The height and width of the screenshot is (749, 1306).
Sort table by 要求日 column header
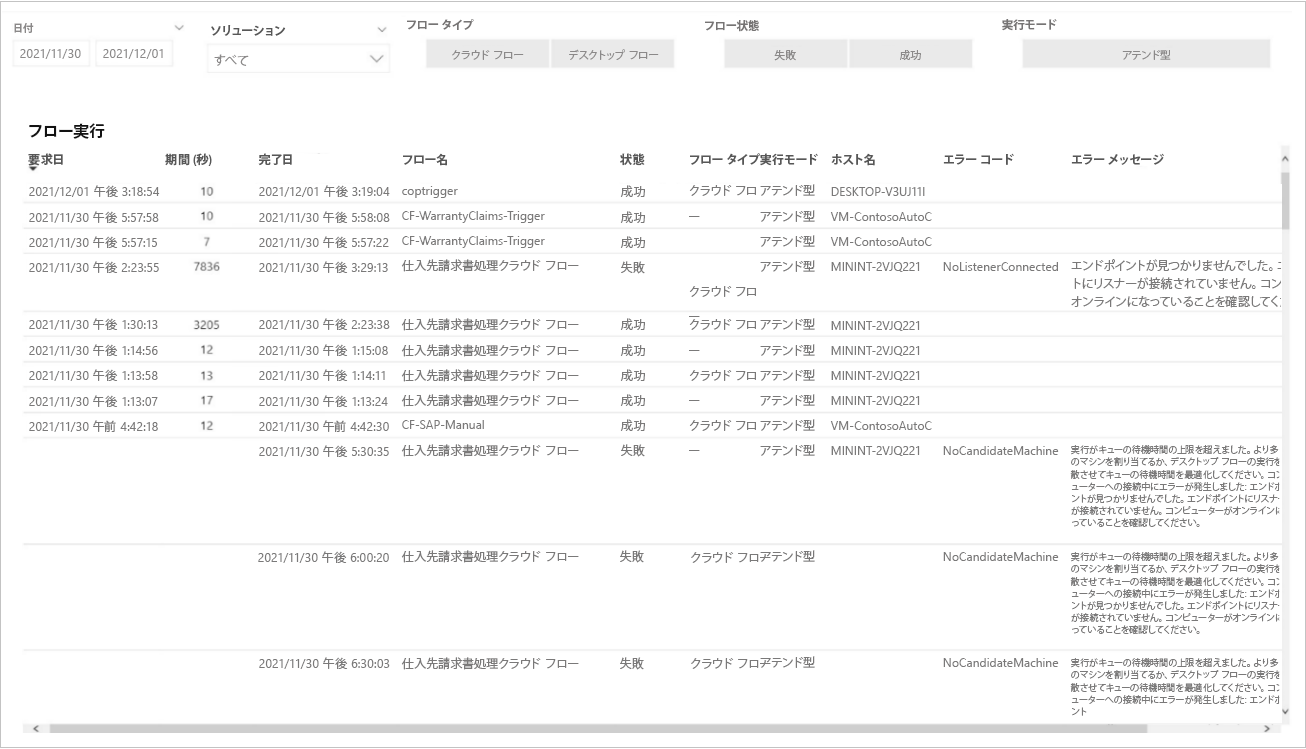click(x=46, y=159)
